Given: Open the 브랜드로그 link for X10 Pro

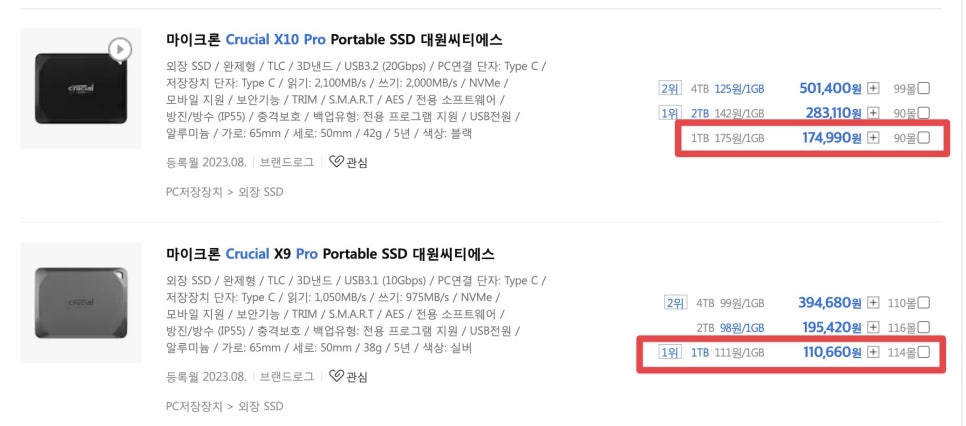Looking at the screenshot, I should [286, 162].
